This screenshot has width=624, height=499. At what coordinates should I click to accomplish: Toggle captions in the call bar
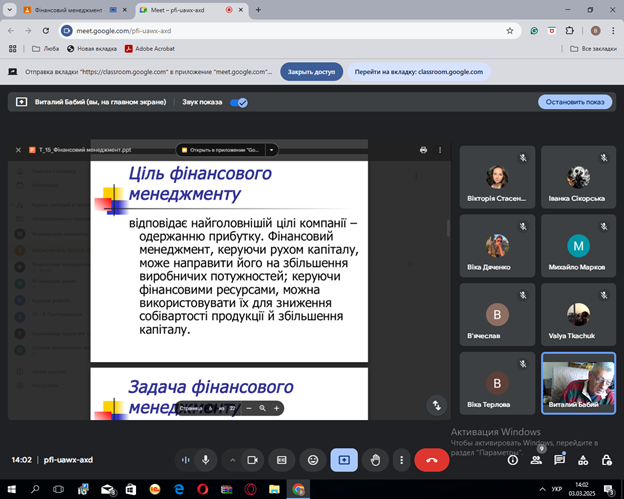point(282,460)
